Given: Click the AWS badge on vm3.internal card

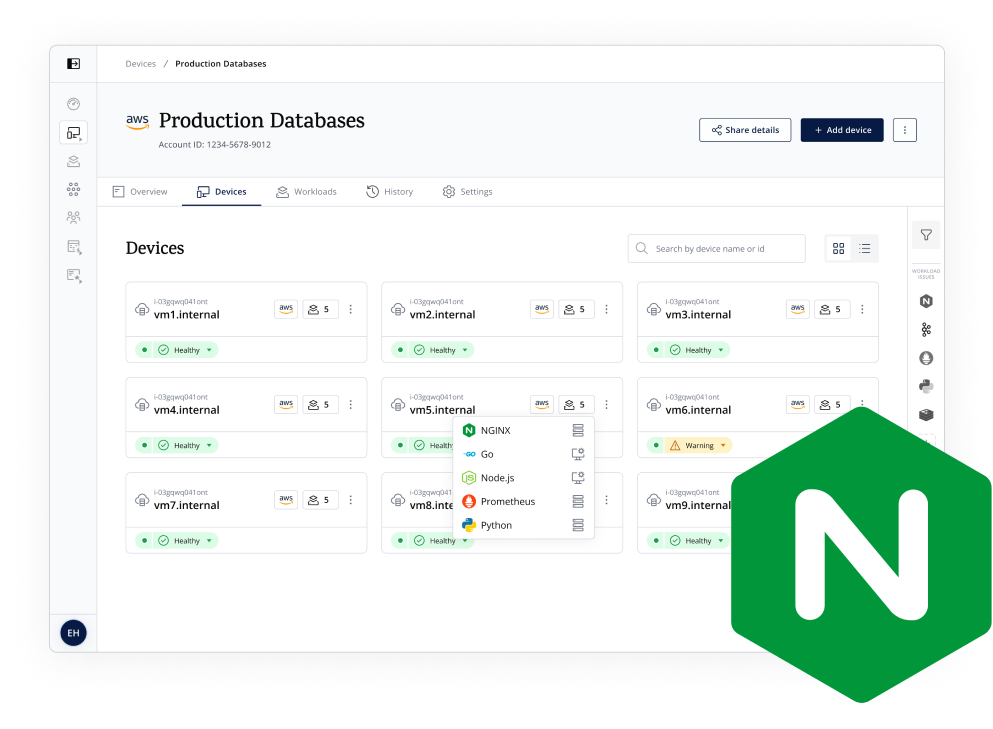Looking at the screenshot, I should pos(798,309).
